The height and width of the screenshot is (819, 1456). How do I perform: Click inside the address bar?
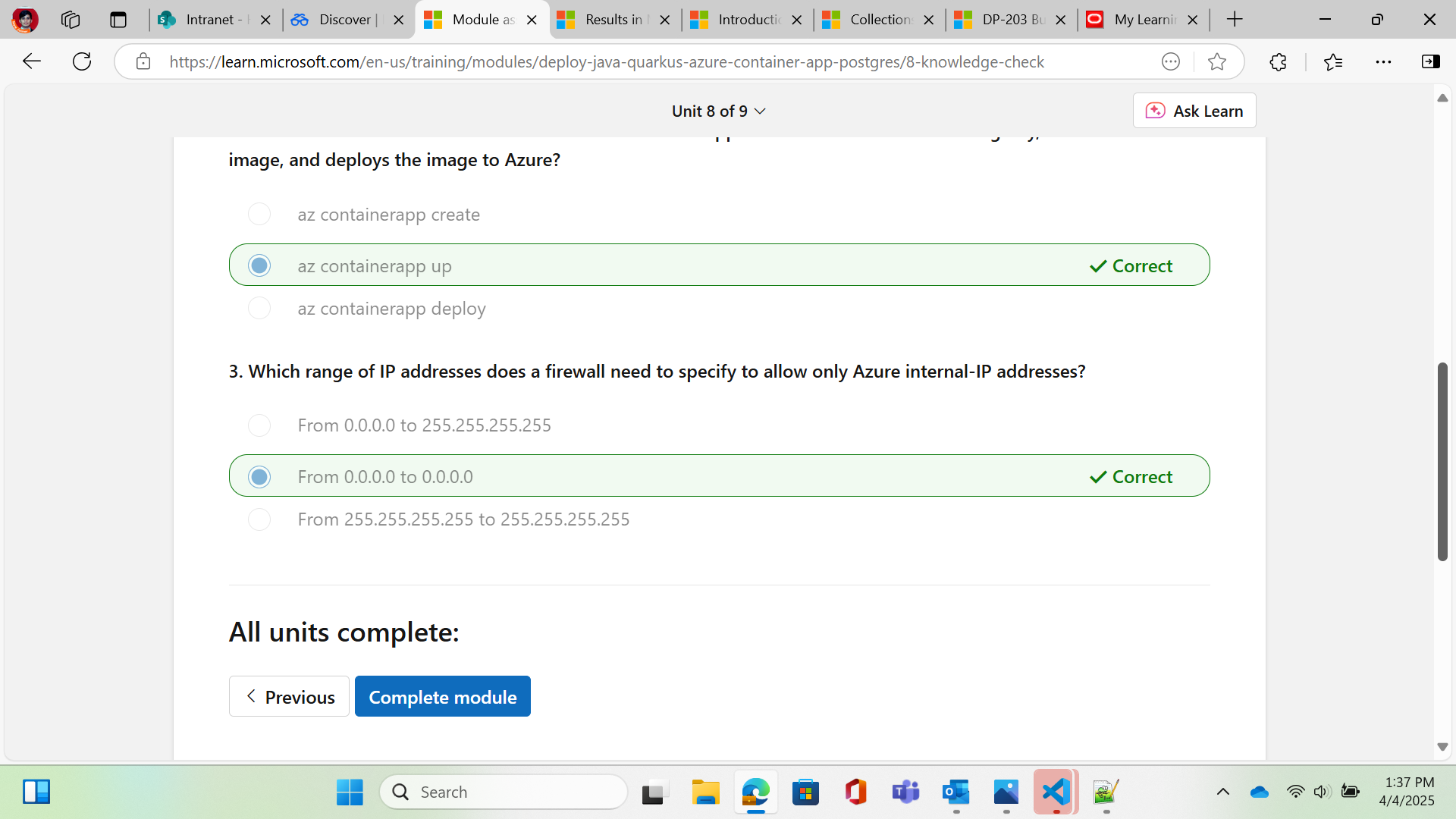(607, 62)
